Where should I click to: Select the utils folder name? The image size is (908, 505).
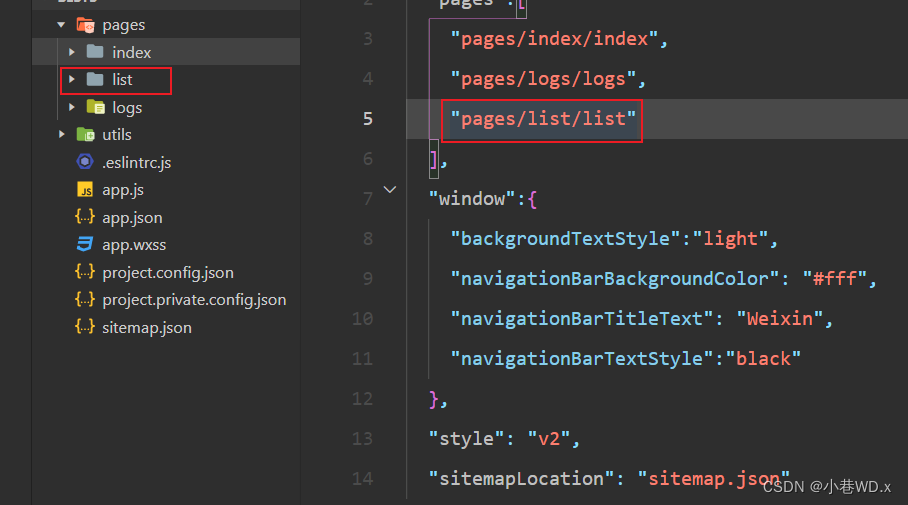pyautogui.click(x=117, y=135)
